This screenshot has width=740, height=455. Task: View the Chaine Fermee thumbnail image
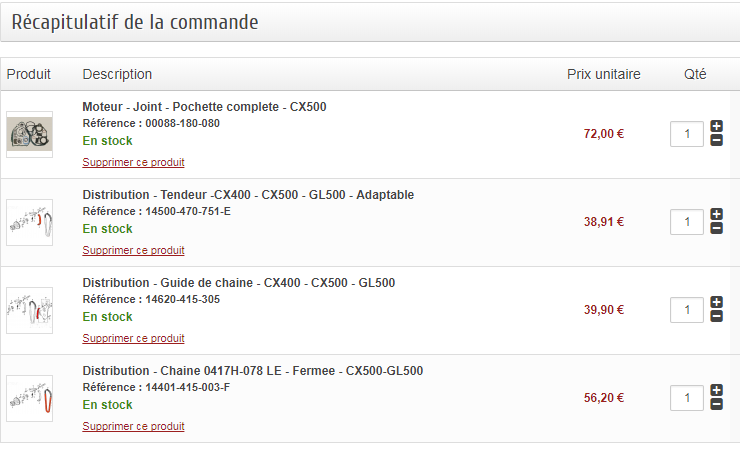pyautogui.click(x=29, y=398)
